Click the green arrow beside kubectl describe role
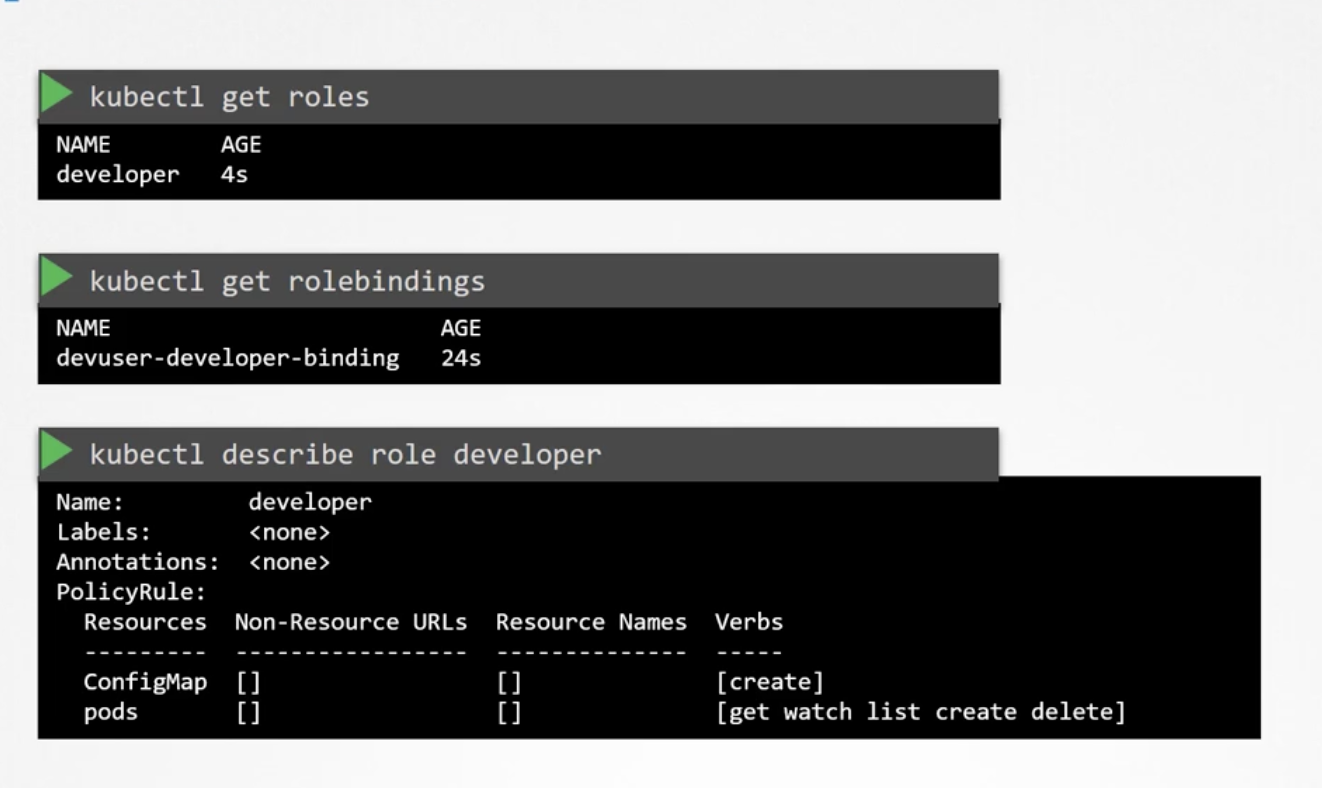 click(x=56, y=454)
